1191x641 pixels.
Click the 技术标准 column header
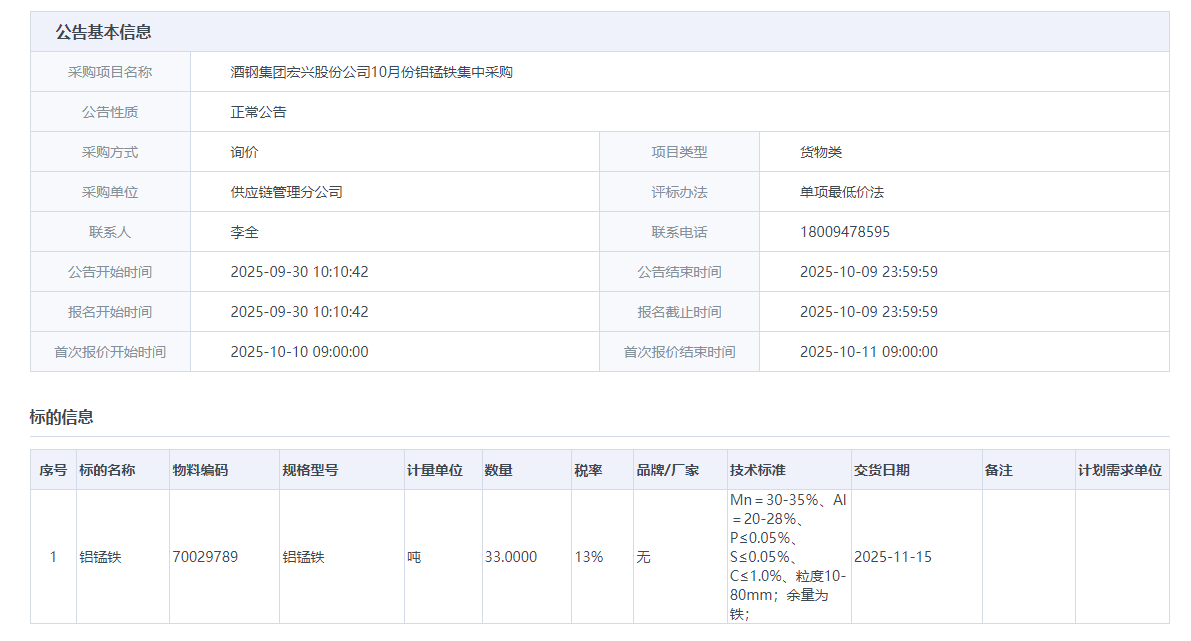coord(757,470)
